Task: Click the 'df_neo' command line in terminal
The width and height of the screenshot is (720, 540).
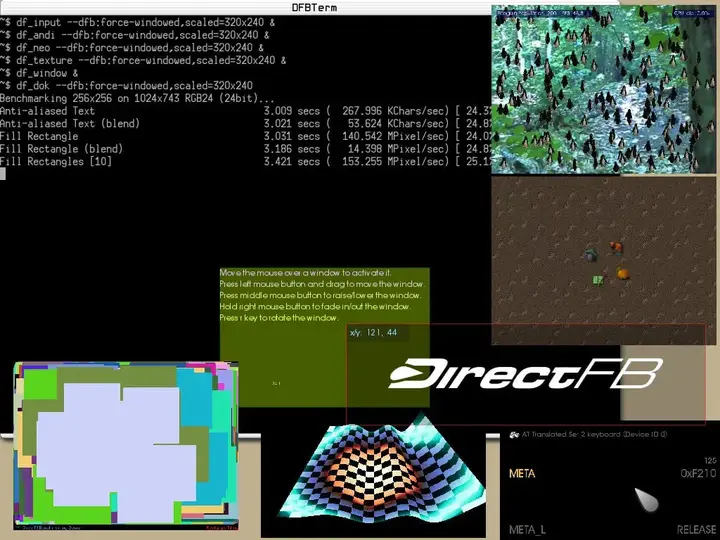Action: click(132, 48)
